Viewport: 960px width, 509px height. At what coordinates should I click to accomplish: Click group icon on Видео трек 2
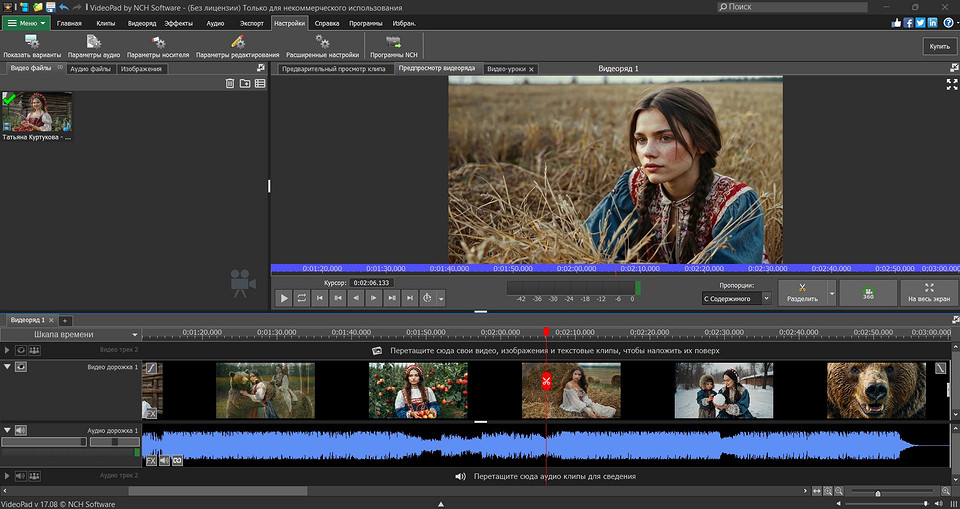[x=34, y=350]
